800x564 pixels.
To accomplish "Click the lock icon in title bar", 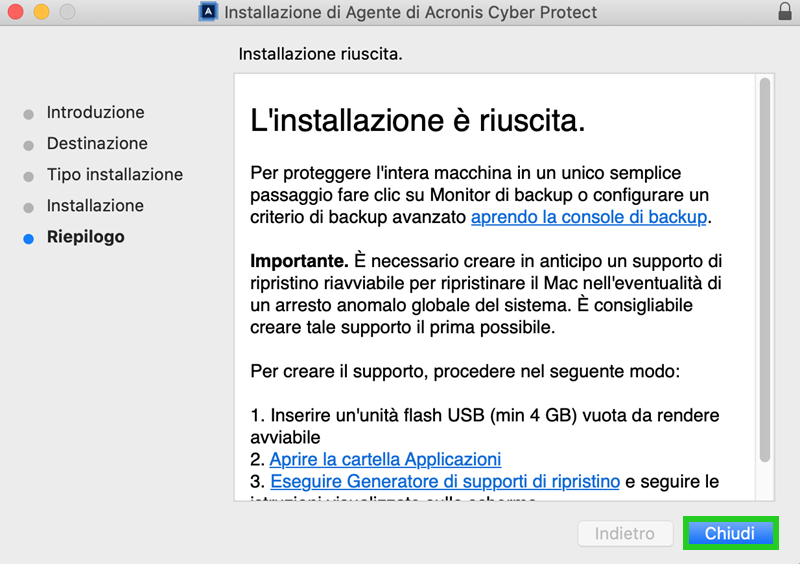I will coord(785,11).
